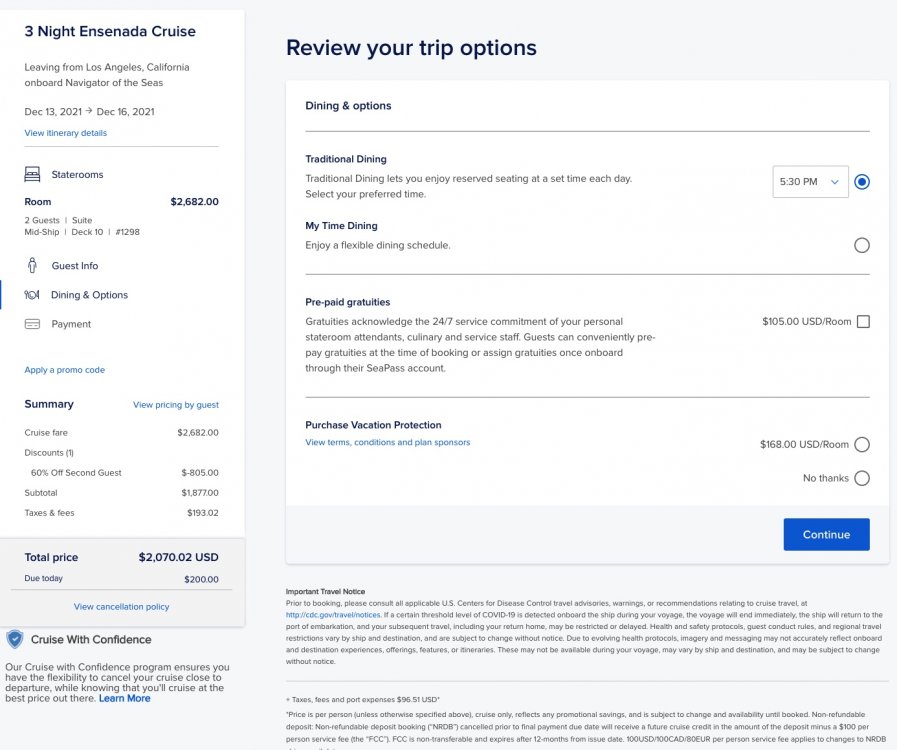Click the Dining & Options plate icon

pos(32,295)
